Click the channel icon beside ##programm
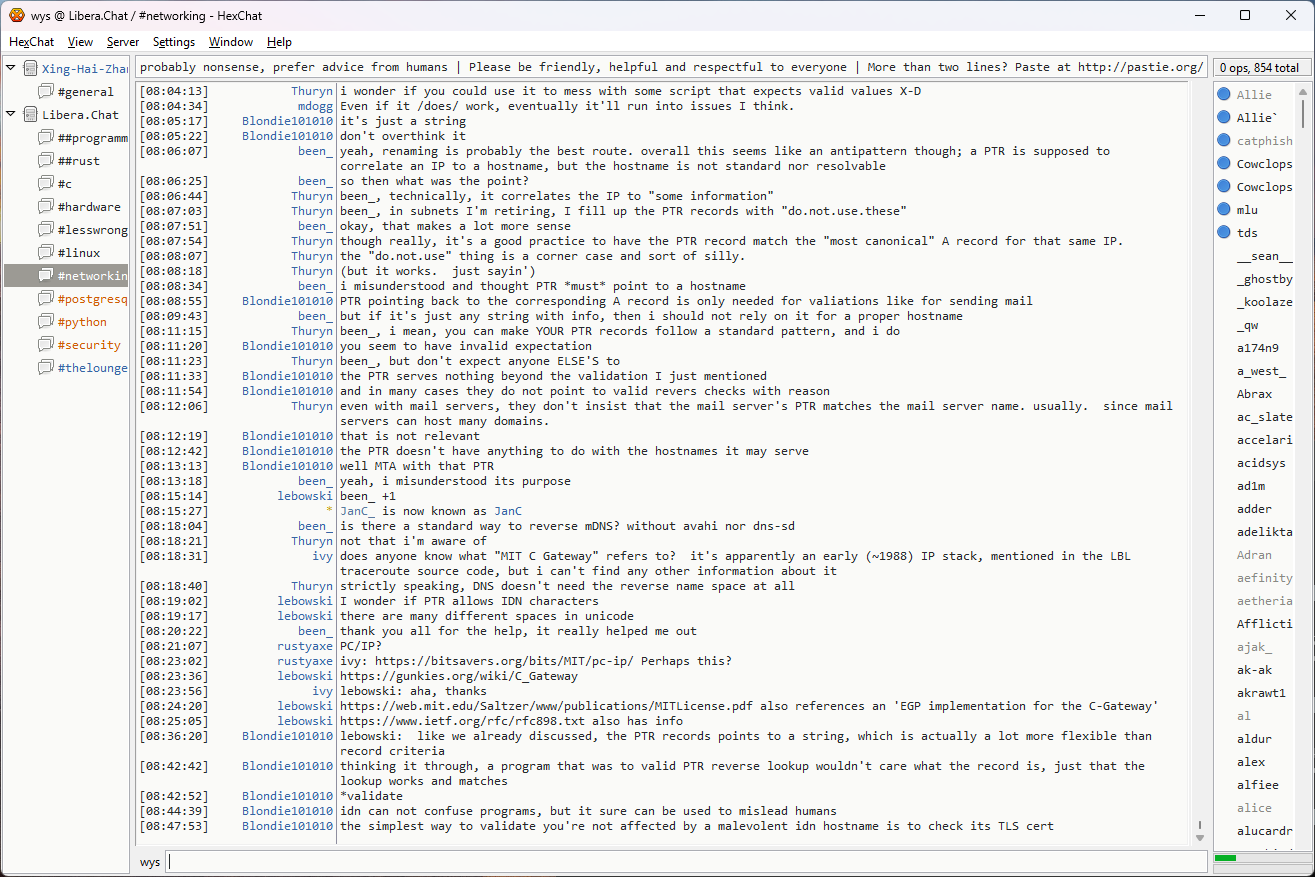1315x877 pixels. (x=46, y=138)
